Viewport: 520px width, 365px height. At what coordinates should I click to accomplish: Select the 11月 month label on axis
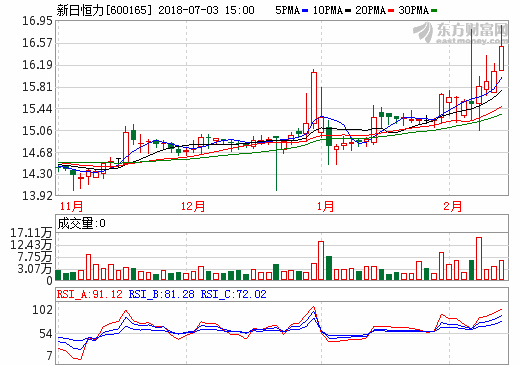click(x=71, y=206)
